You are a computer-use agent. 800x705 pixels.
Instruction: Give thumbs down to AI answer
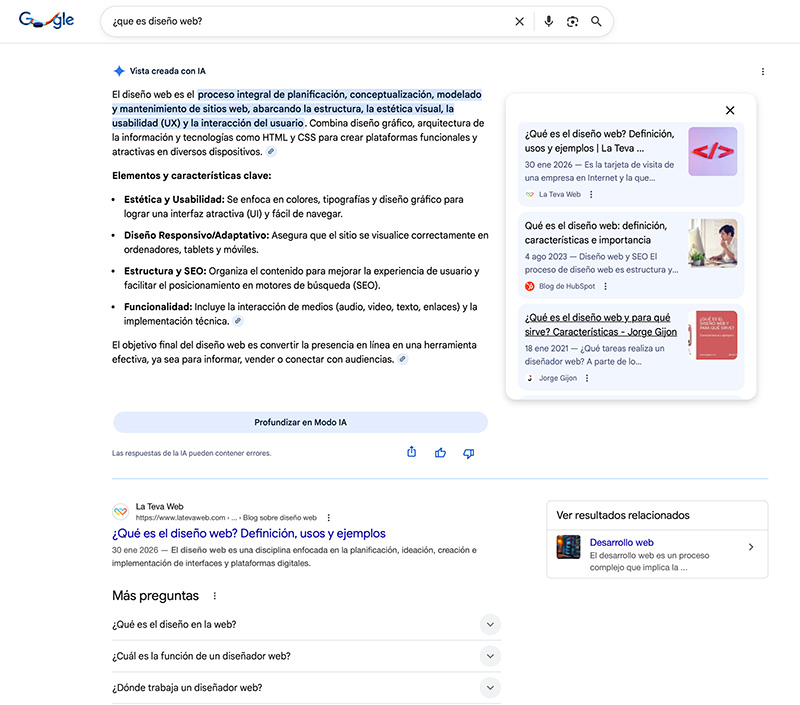(x=468, y=453)
